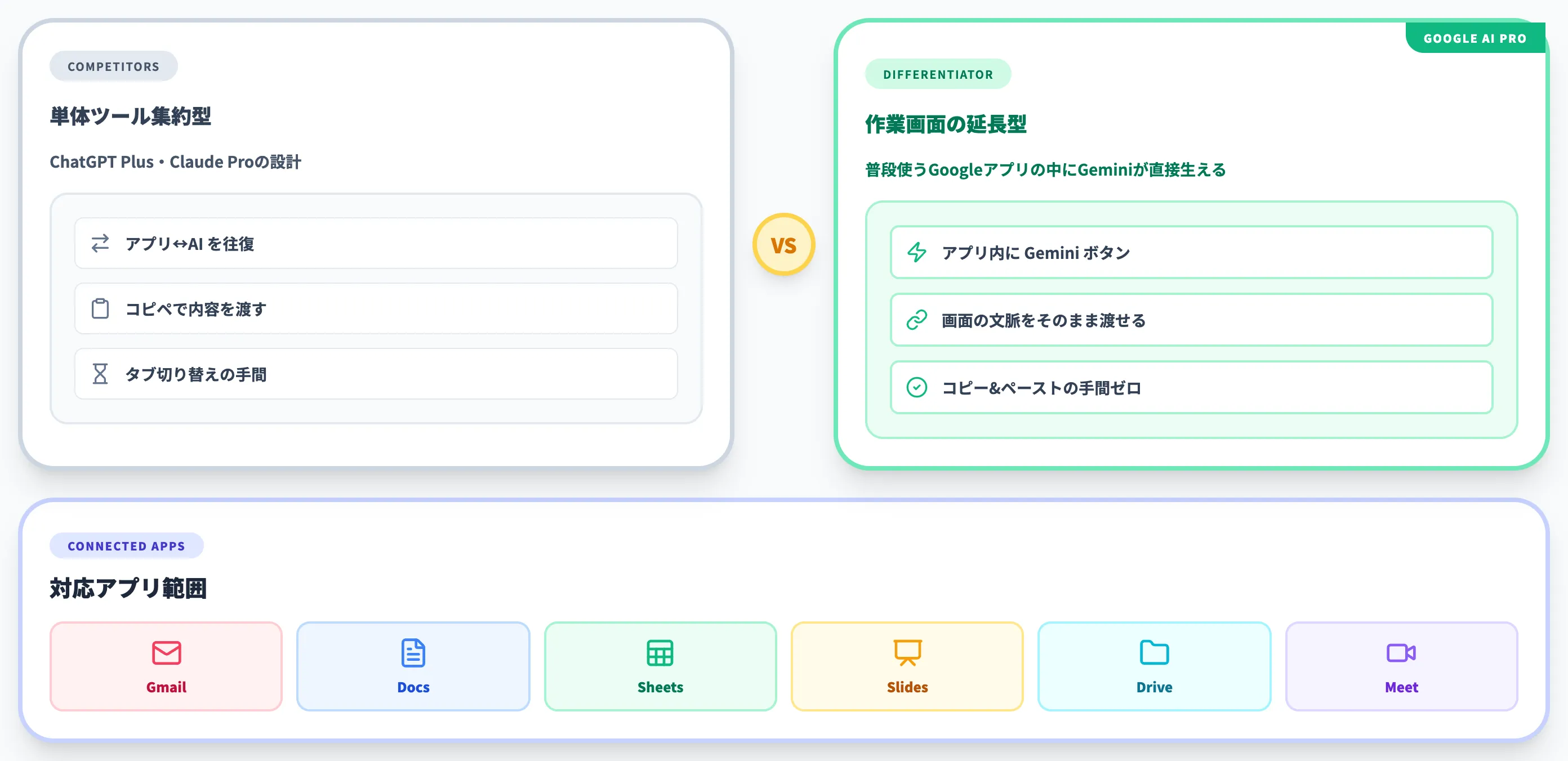The image size is (1568, 761).
Task: Click the text 普段使うGoogleアプリの中にGeminiが直接生える
Action: [x=1046, y=170]
